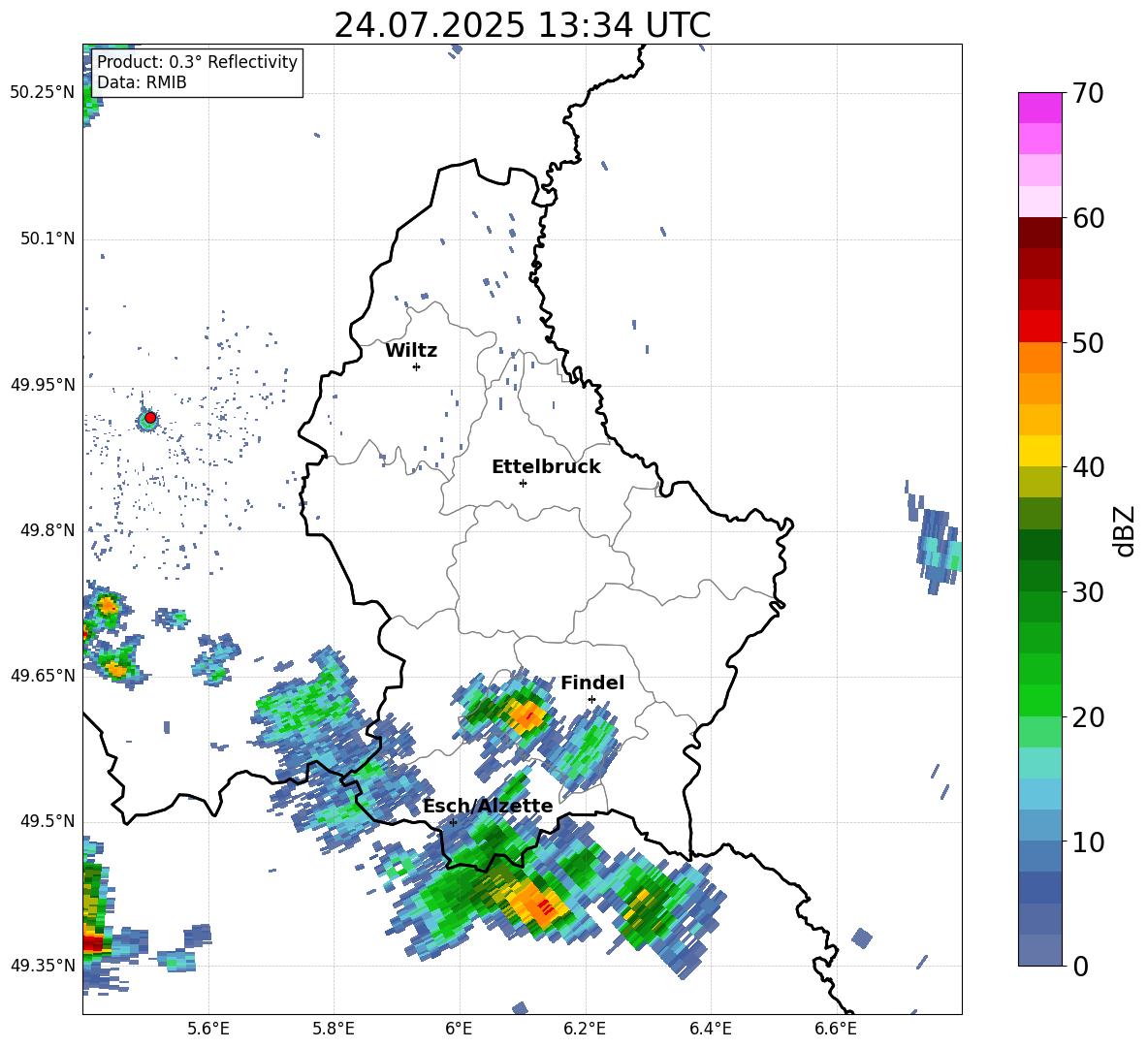Click the dark green swatch just above 30

pos(1039,576)
